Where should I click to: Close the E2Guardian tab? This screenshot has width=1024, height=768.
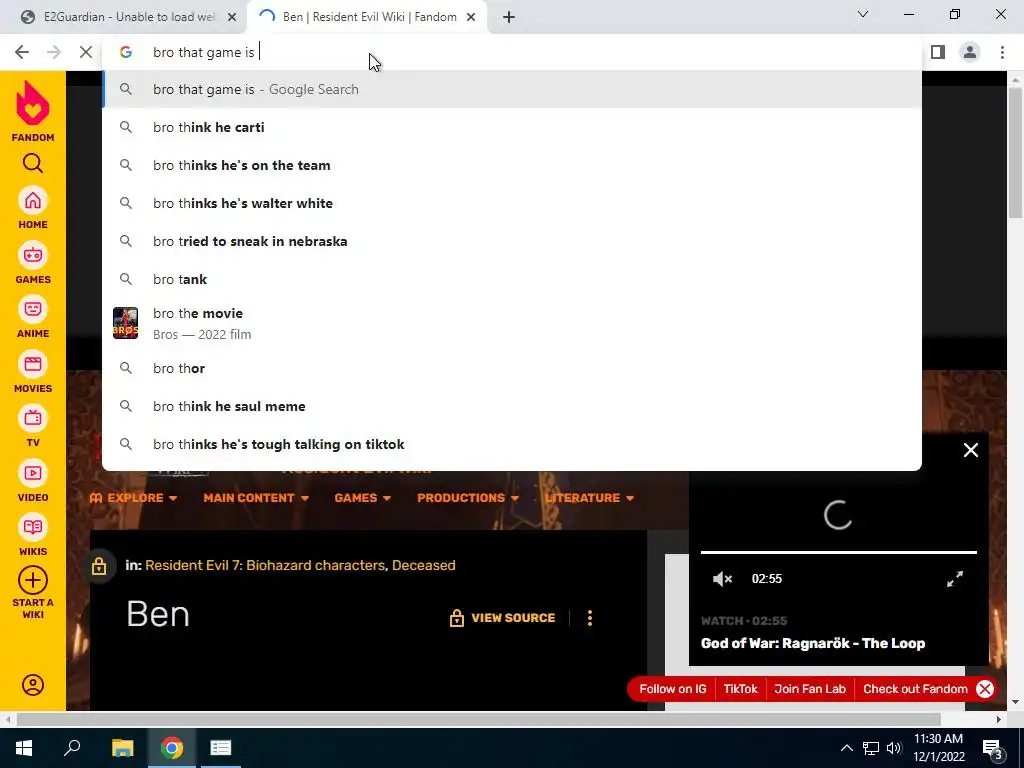pyautogui.click(x=232, y=17)
